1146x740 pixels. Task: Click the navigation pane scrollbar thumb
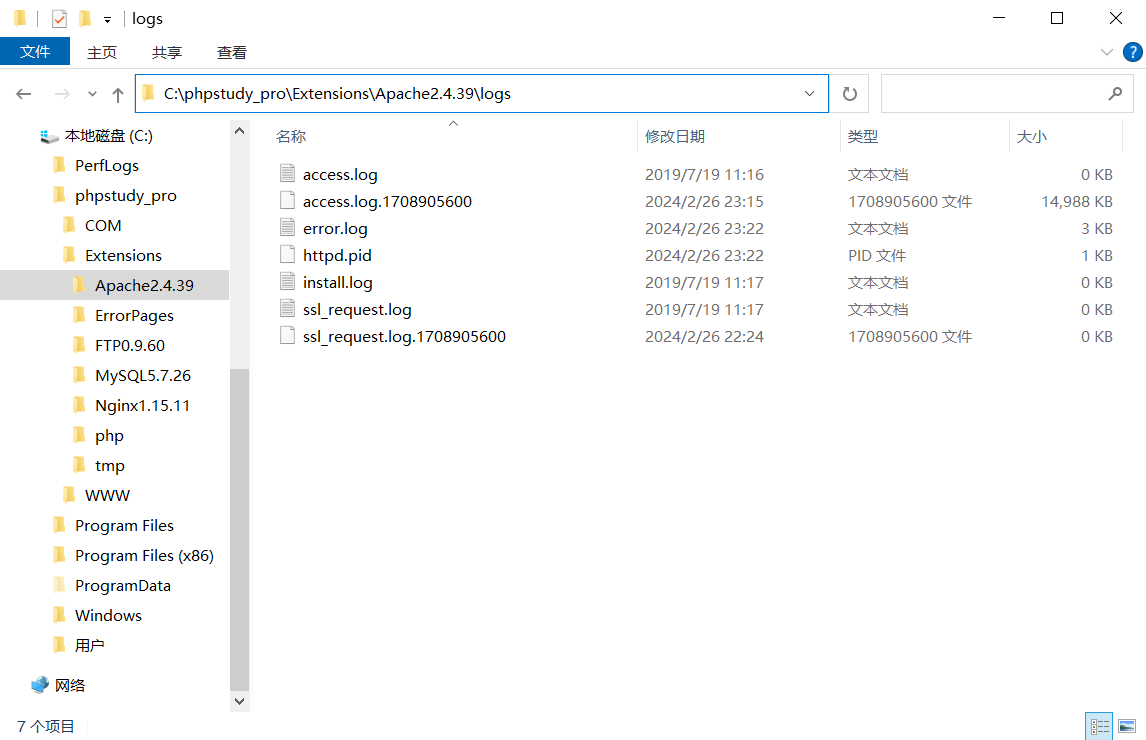[239, 529]
